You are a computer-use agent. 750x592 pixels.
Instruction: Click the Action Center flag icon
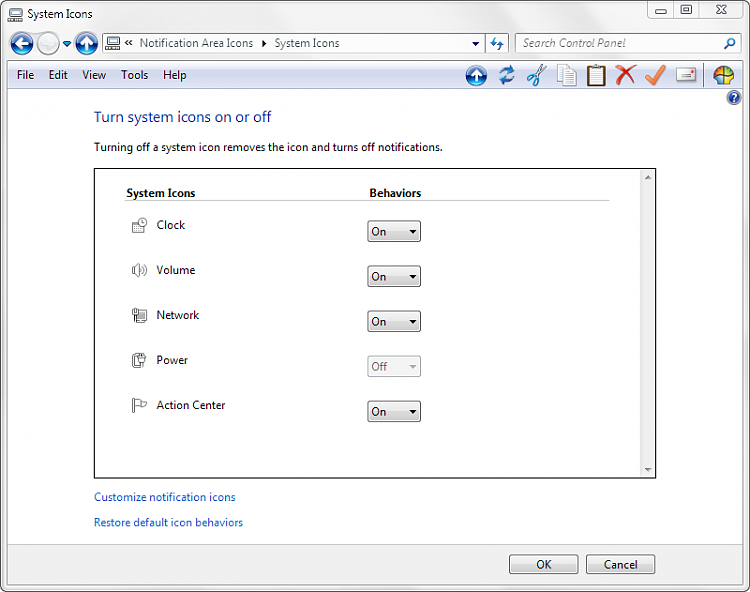coord(139,405)
